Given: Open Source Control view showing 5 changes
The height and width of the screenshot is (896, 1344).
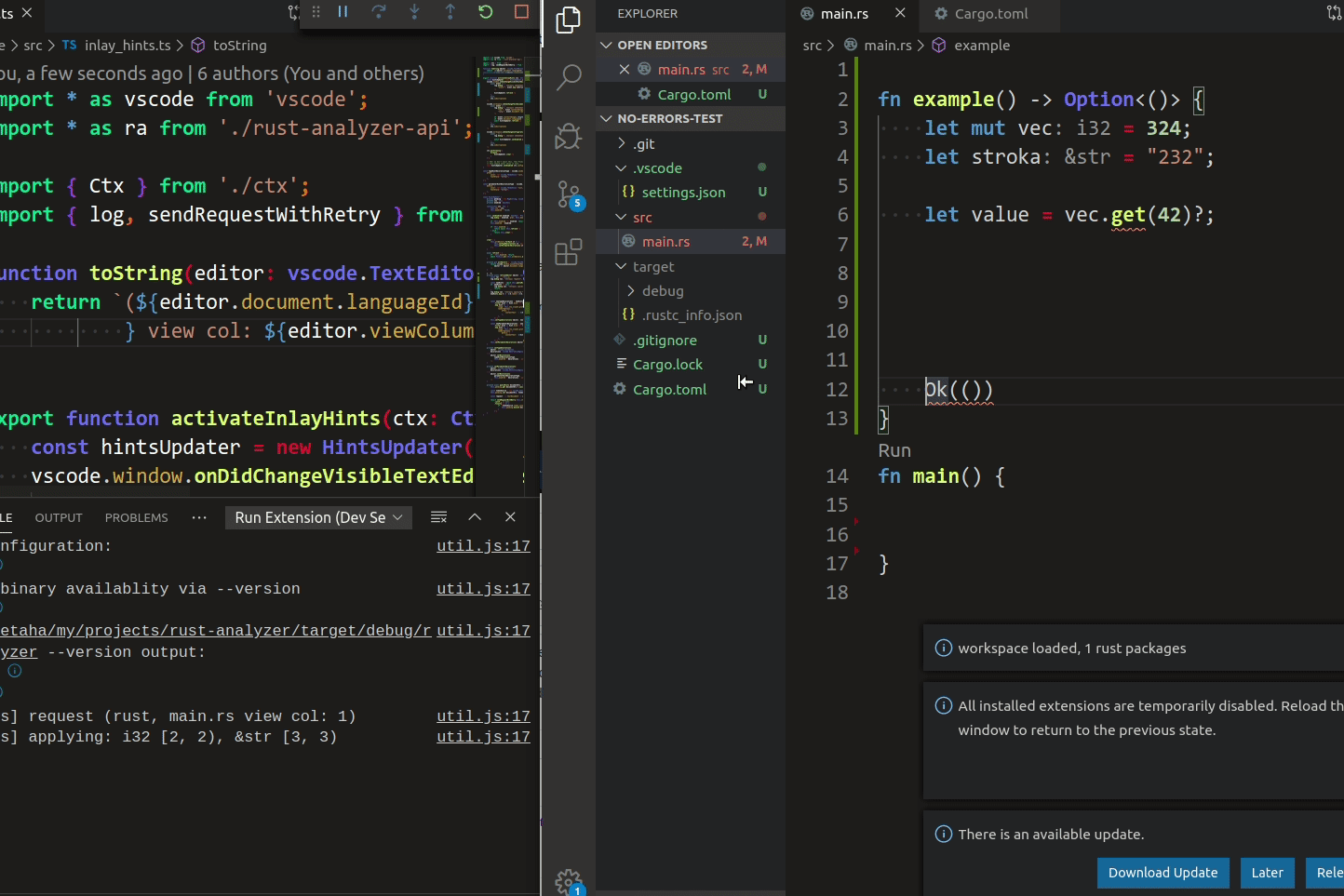Looking at the screenshot, I should pos(568,194).
